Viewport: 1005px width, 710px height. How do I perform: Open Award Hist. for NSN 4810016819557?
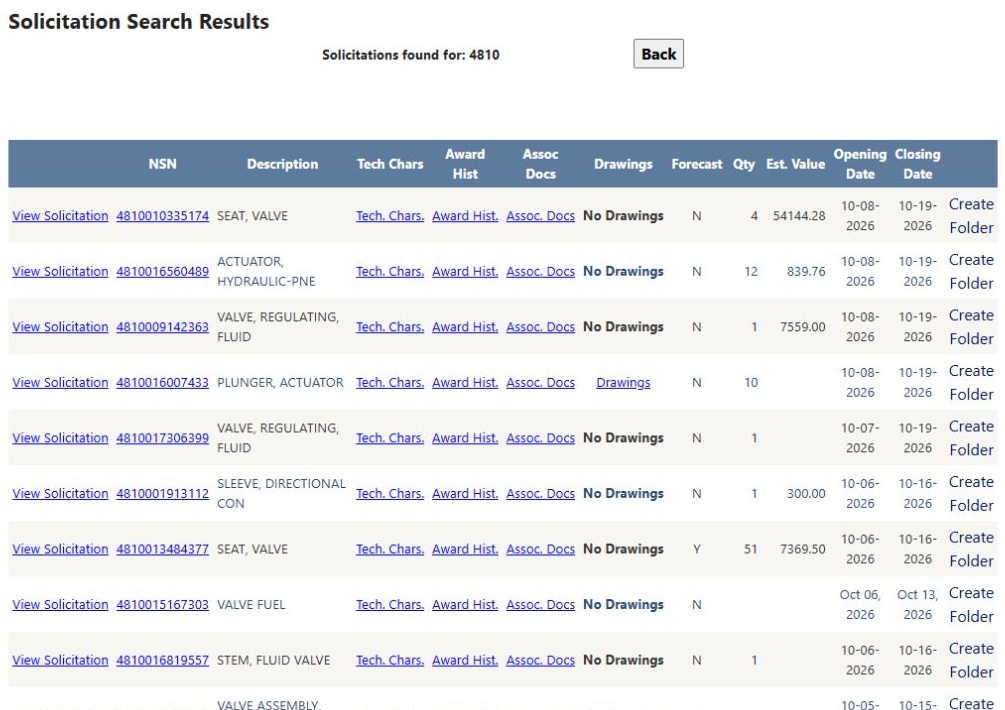click(x=465, y=661)
